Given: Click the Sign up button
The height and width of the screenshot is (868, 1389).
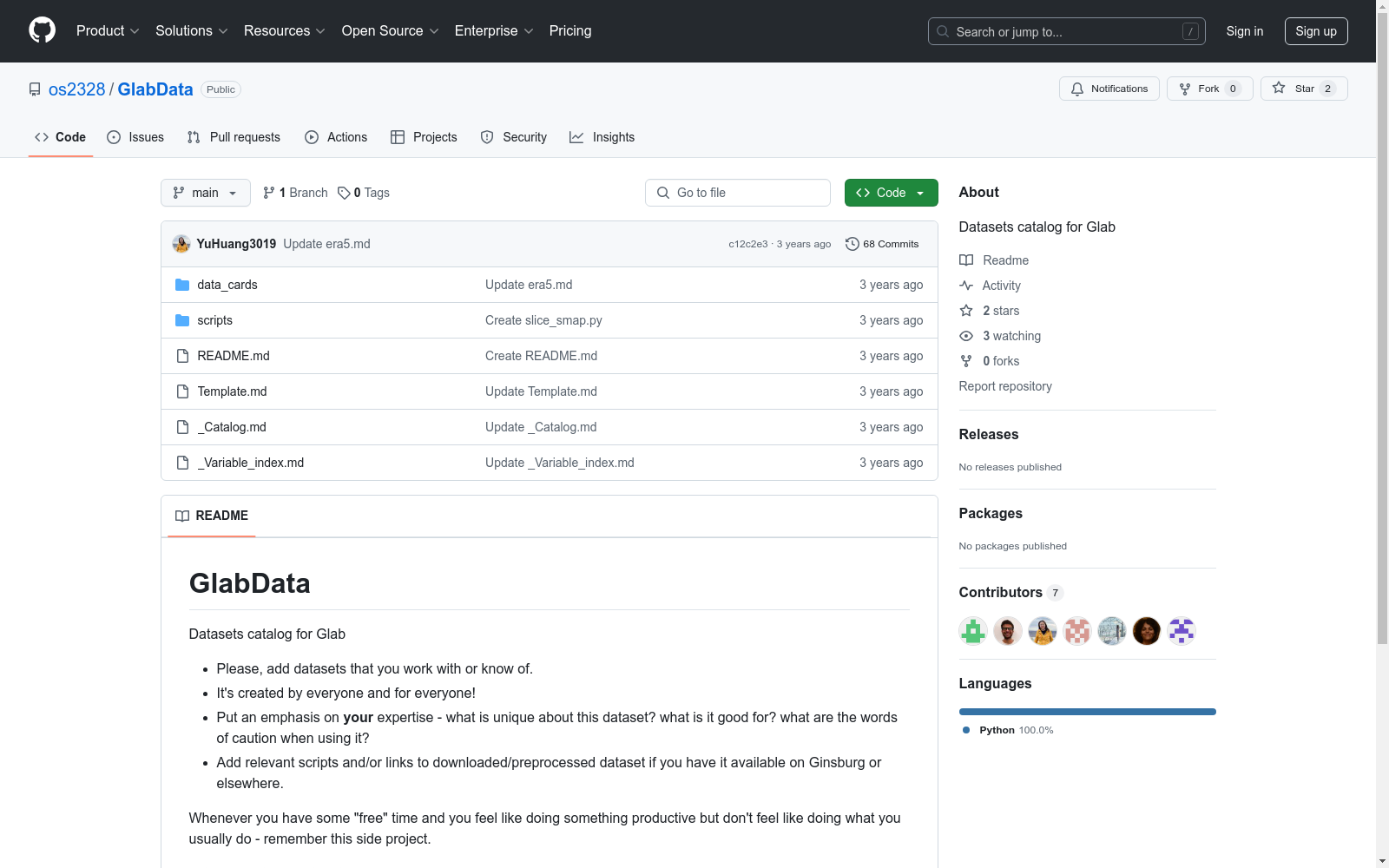Looking at the screenshot, I should coord(1316,31).
